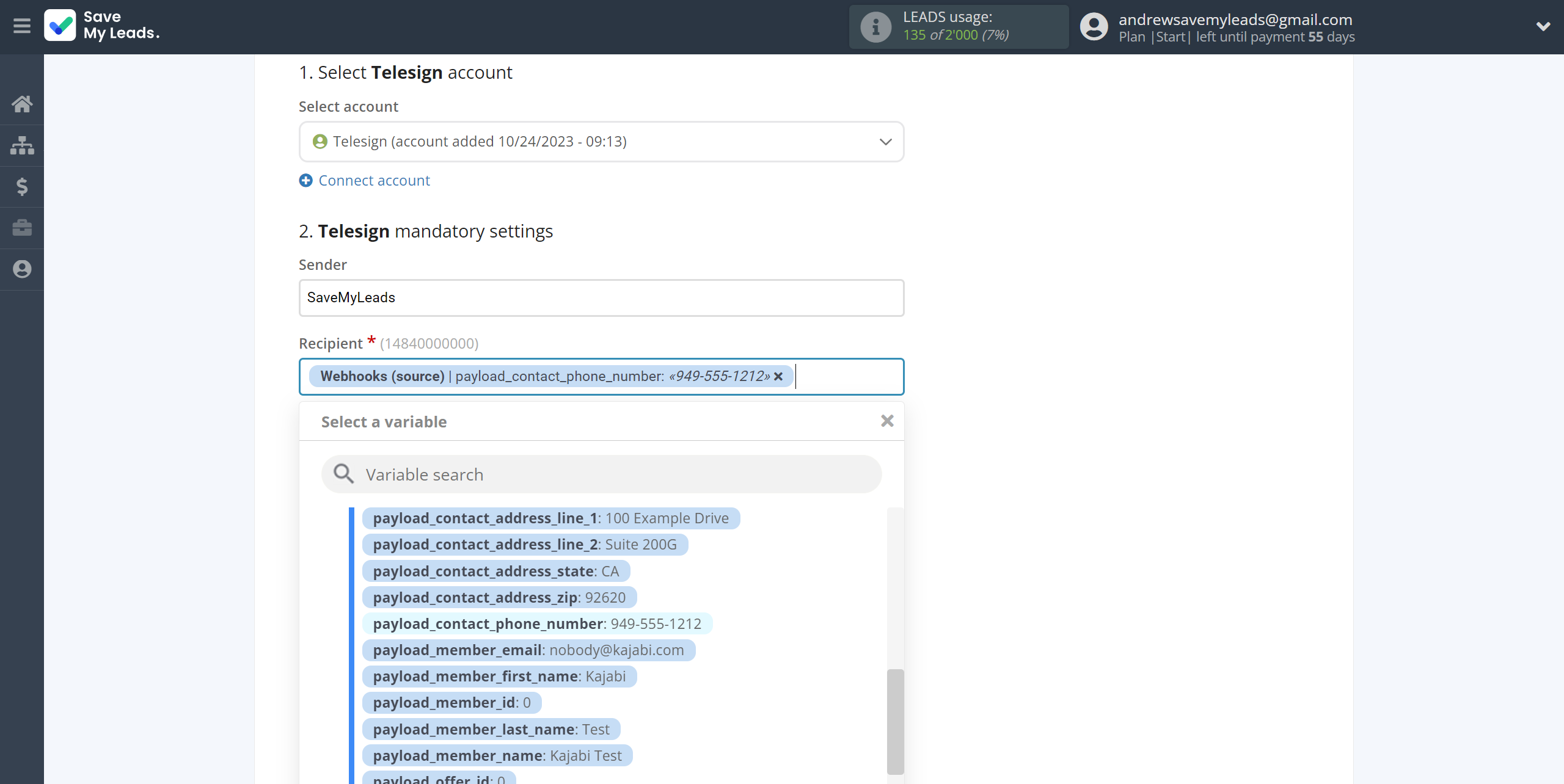Edit the Sender input field
1564x784 pixels.
point(601,298)
